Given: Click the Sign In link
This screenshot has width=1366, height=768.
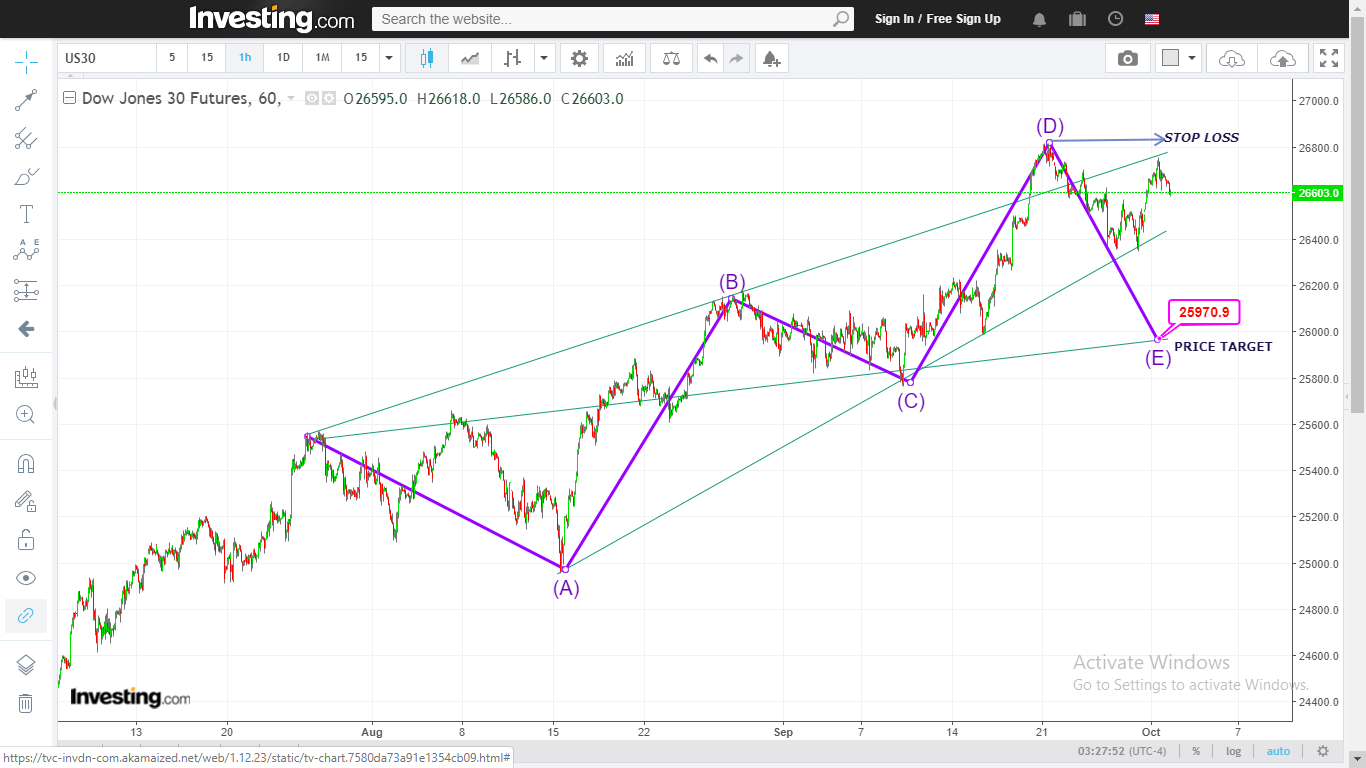Looking at the screenshot, I should 894,19.
